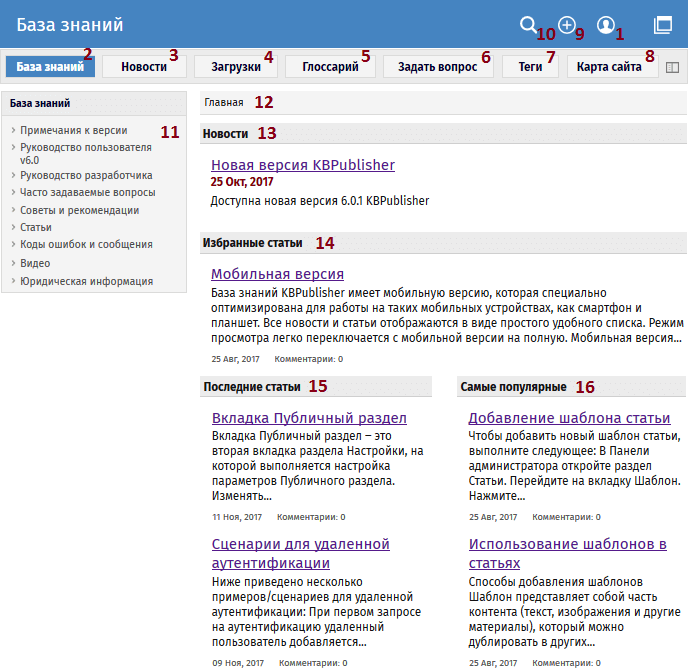Click «09 Ноя, 2017» article date
This screenshot has height=670, width=689.
(238, 663)
